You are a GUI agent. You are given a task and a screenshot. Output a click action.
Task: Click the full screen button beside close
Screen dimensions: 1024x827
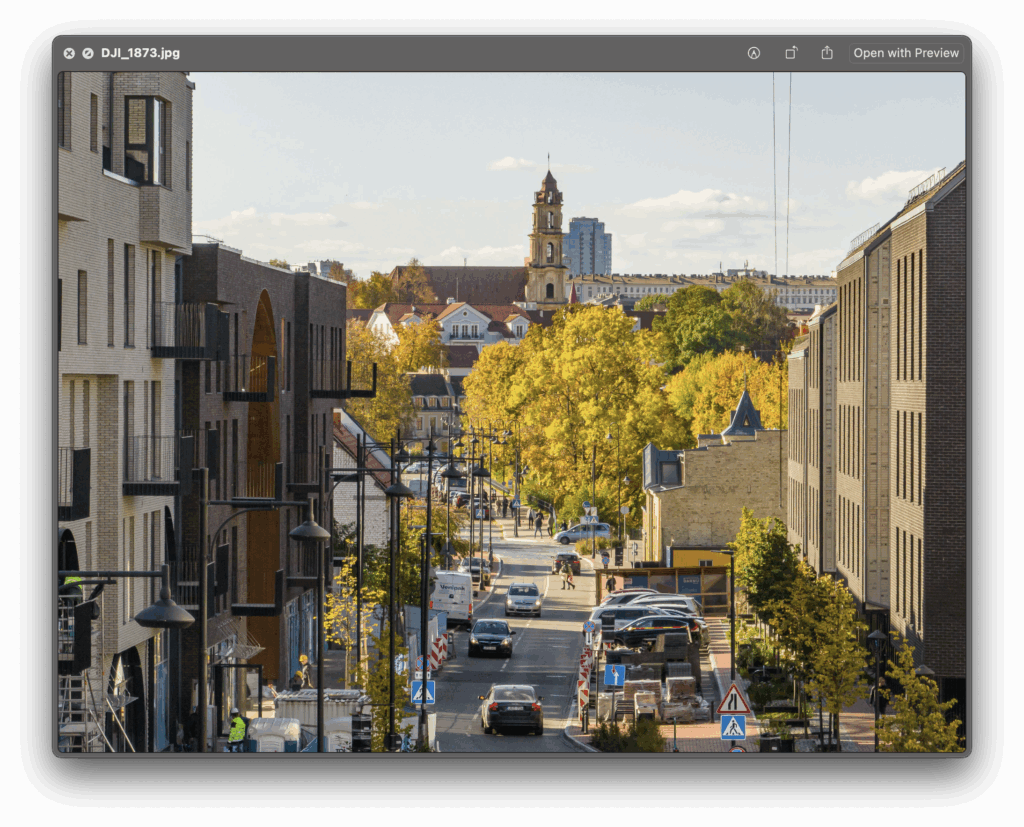[88, 53]
